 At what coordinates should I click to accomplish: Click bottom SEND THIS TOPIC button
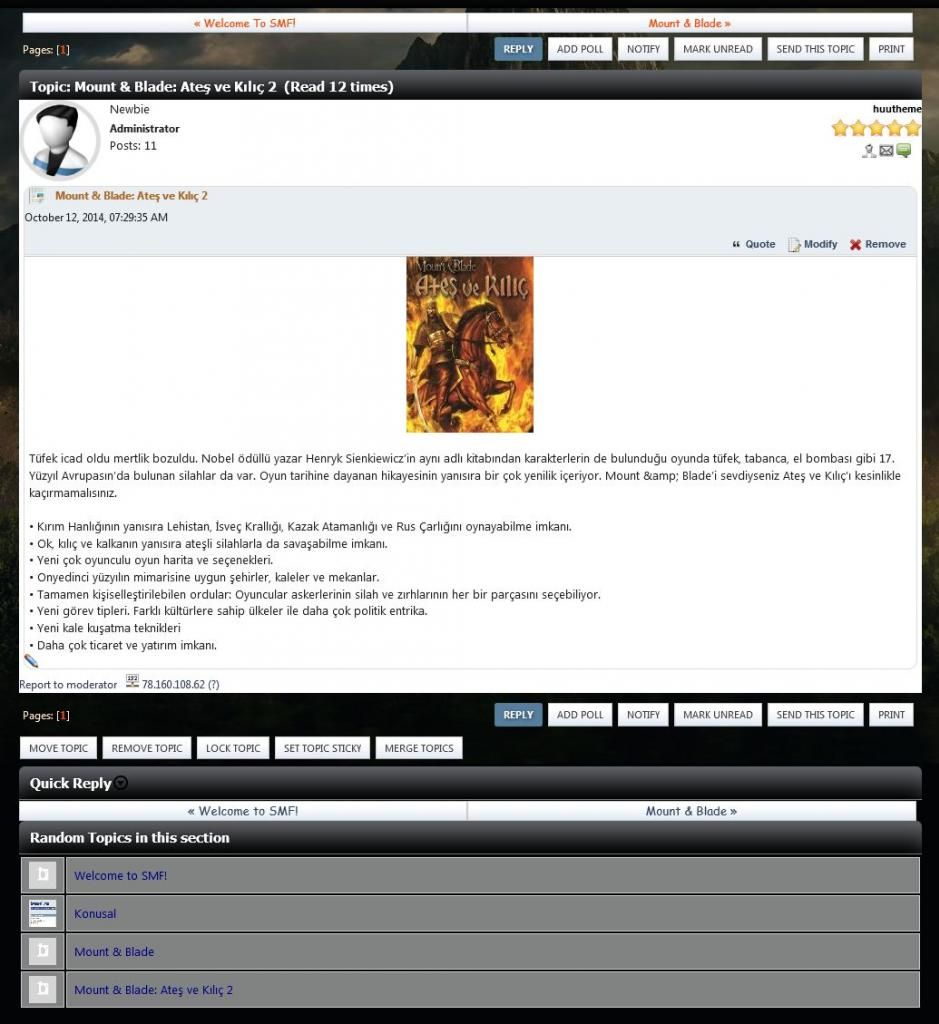[x=815, y=714]
